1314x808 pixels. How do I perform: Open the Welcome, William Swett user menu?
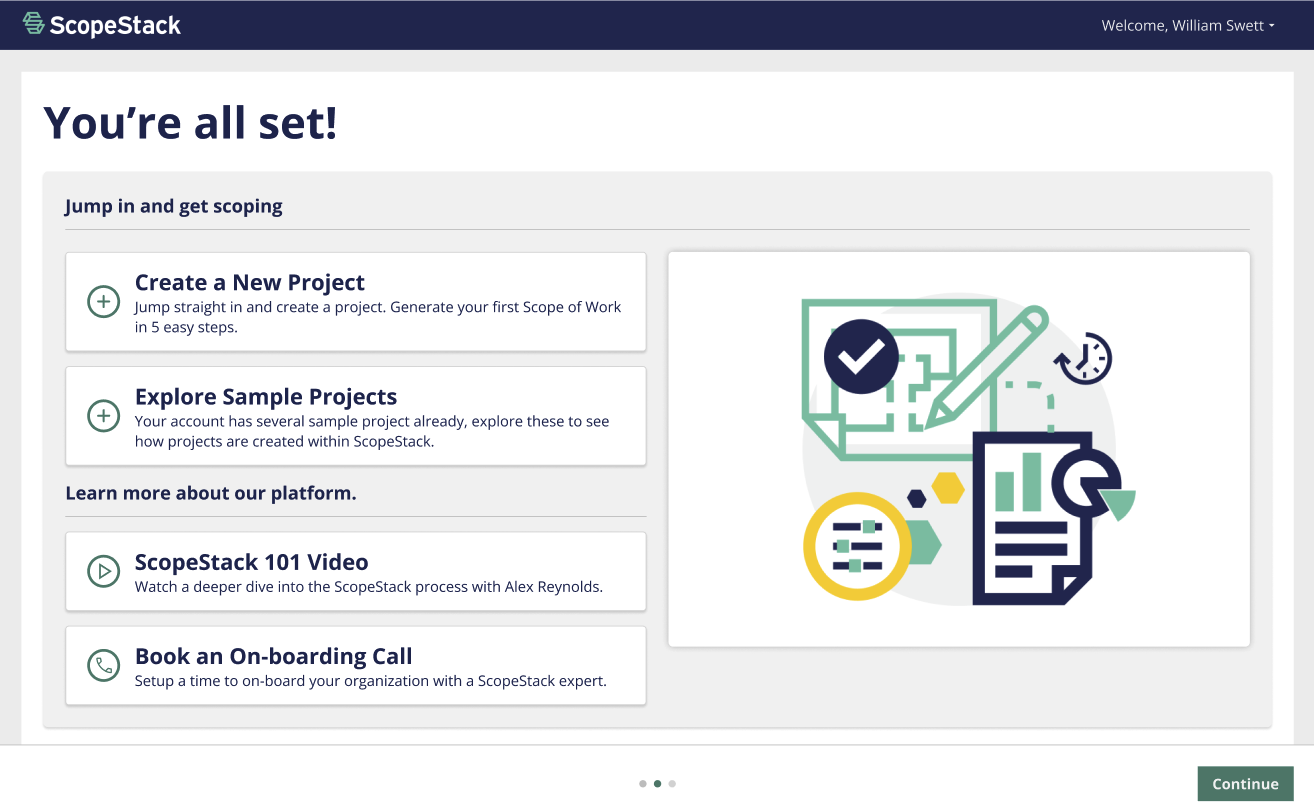tap(1188, 25)
